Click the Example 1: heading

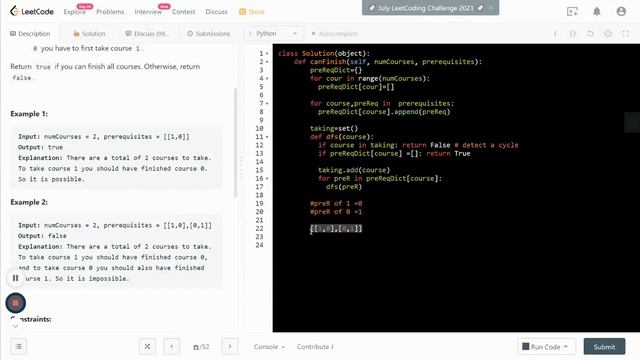(x=29, y=114)
